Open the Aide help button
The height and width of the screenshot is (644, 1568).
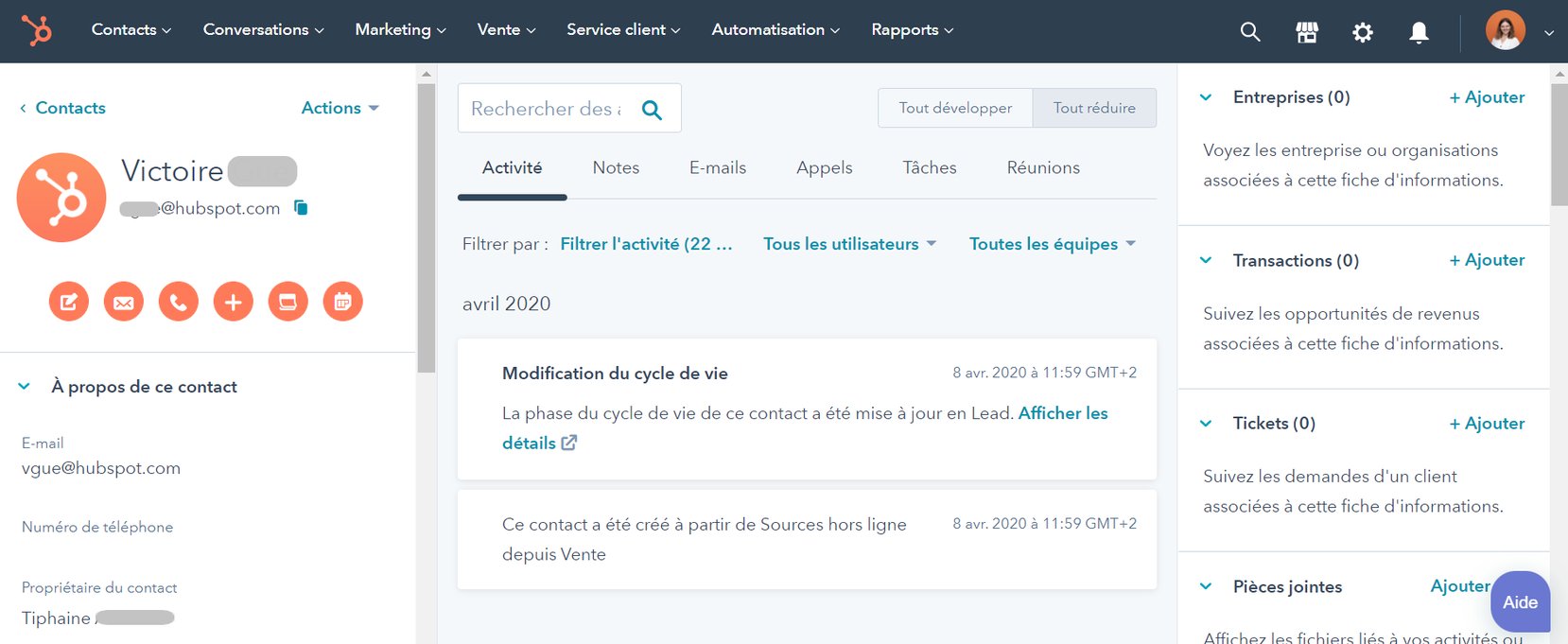click(1520, 601)
